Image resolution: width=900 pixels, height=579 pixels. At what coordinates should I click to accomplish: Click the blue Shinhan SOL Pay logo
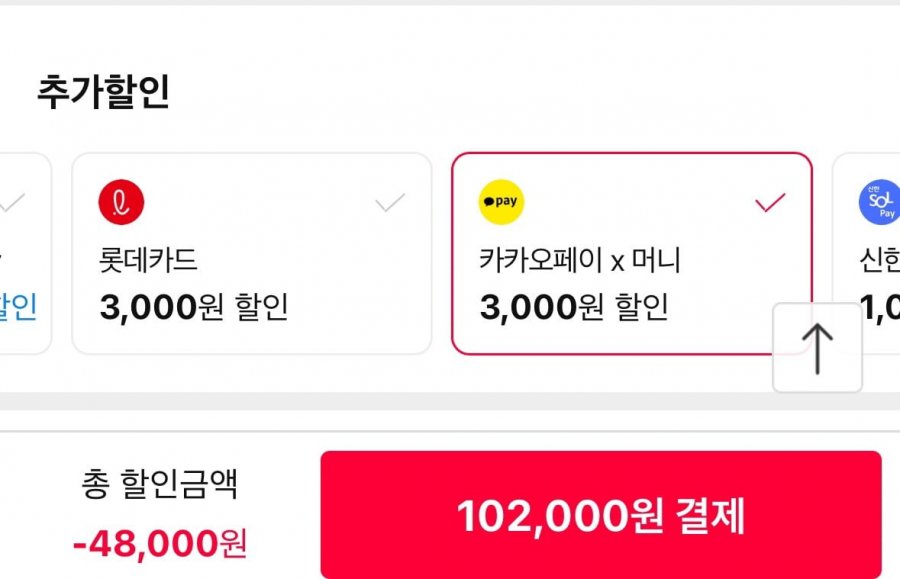point(879,203)
